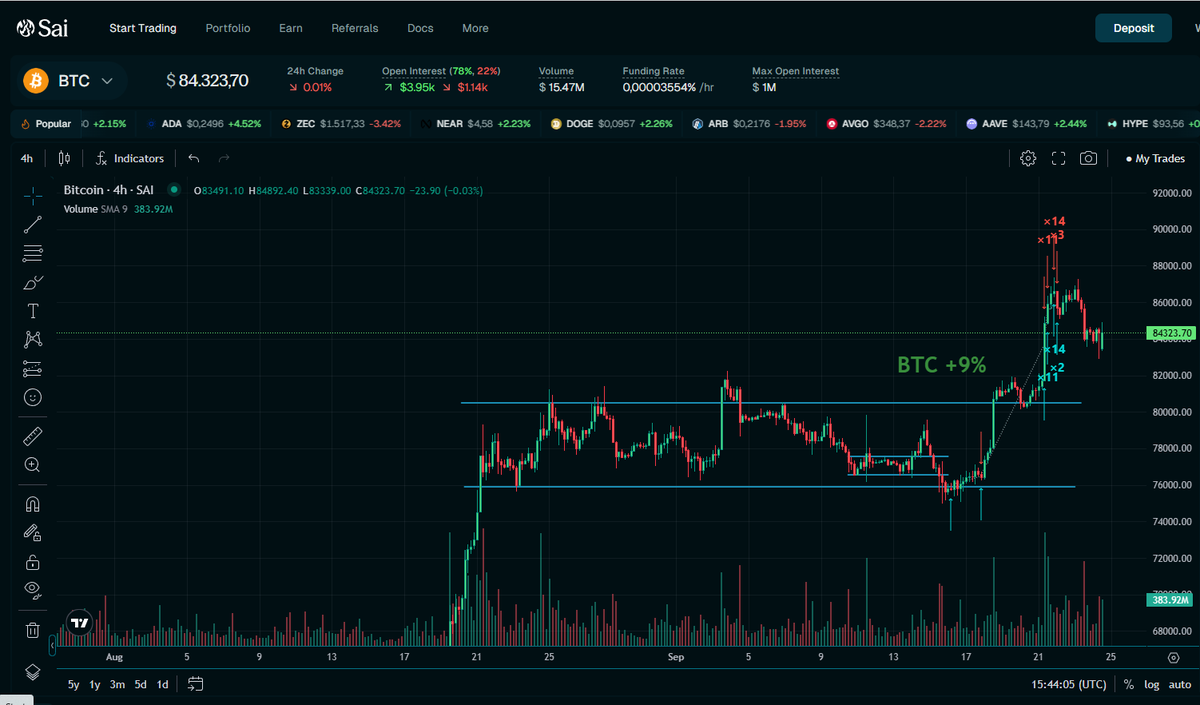Select the AVGO ticker entry
Viewport: 1200px width, 705px height.
click(x=886, y=124)
